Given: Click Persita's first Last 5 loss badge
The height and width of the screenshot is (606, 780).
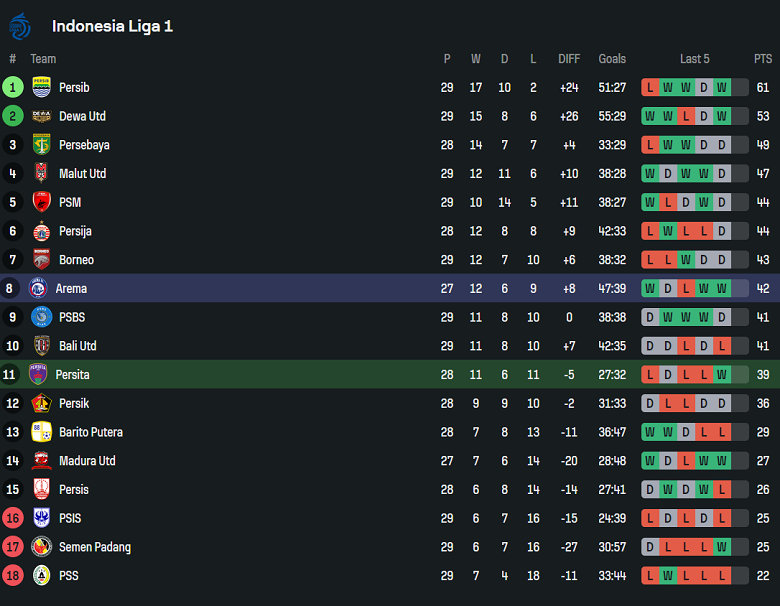Looking at the screenshot, I should tap(650, 375).
